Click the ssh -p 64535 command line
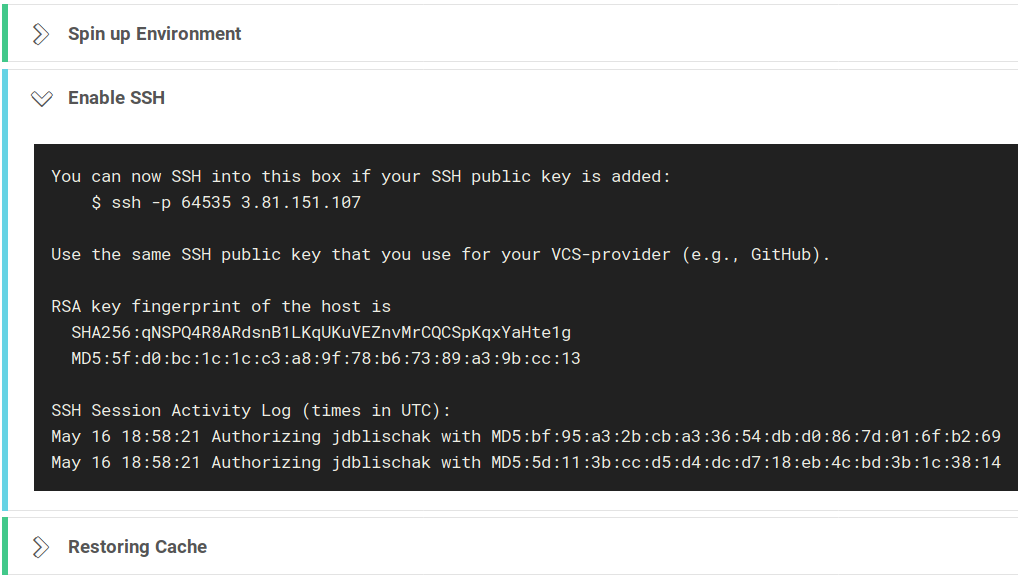 (x=226, y=203)
